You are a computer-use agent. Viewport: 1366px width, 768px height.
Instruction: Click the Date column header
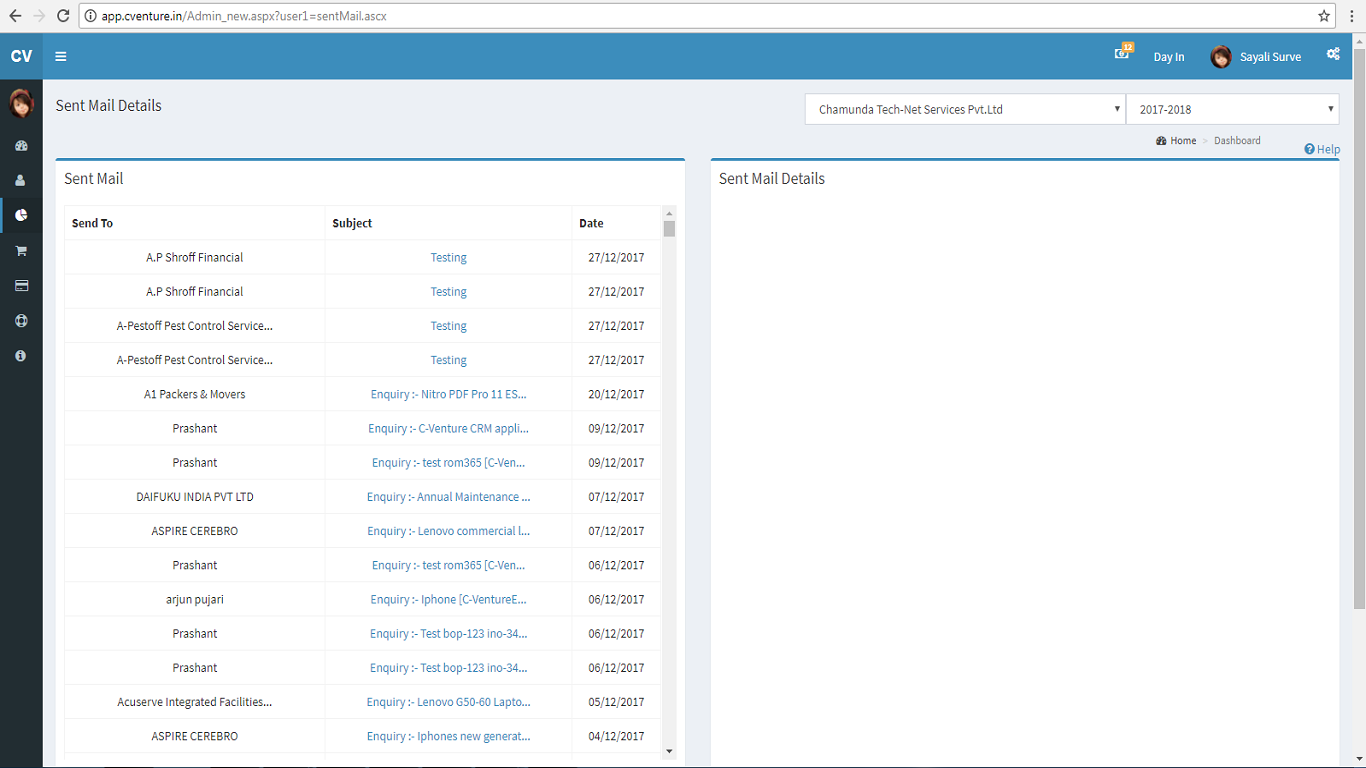click(616, 223)
